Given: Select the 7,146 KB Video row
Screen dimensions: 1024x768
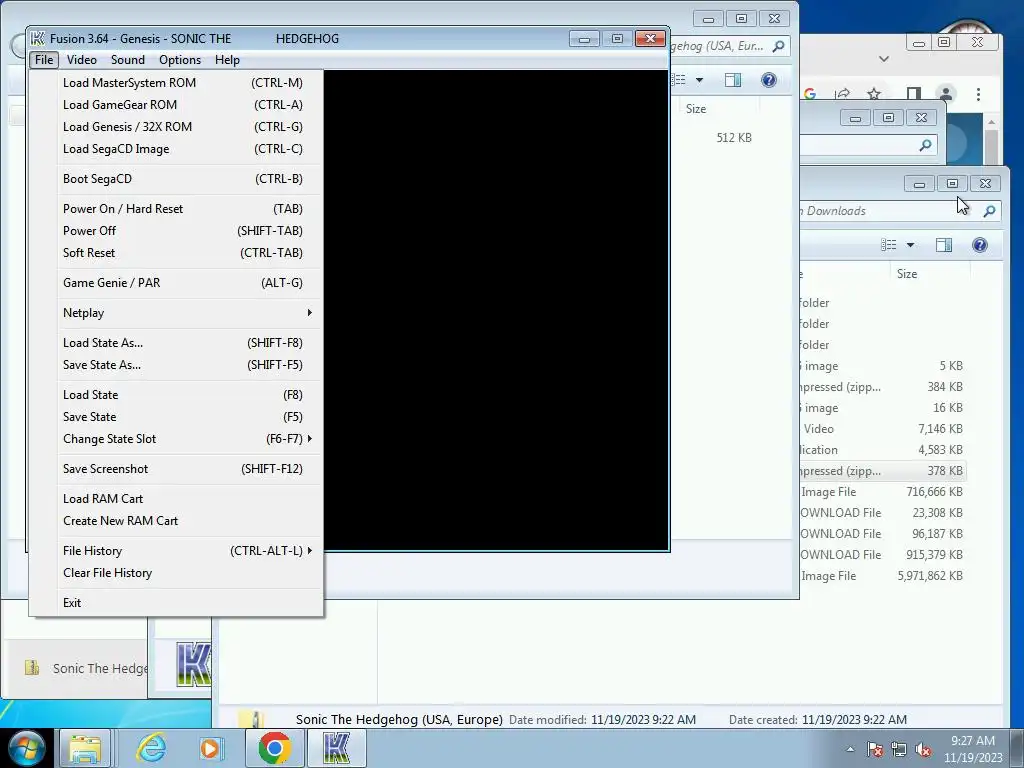Looking at the screenshot, I should click(x=883, y=428).
